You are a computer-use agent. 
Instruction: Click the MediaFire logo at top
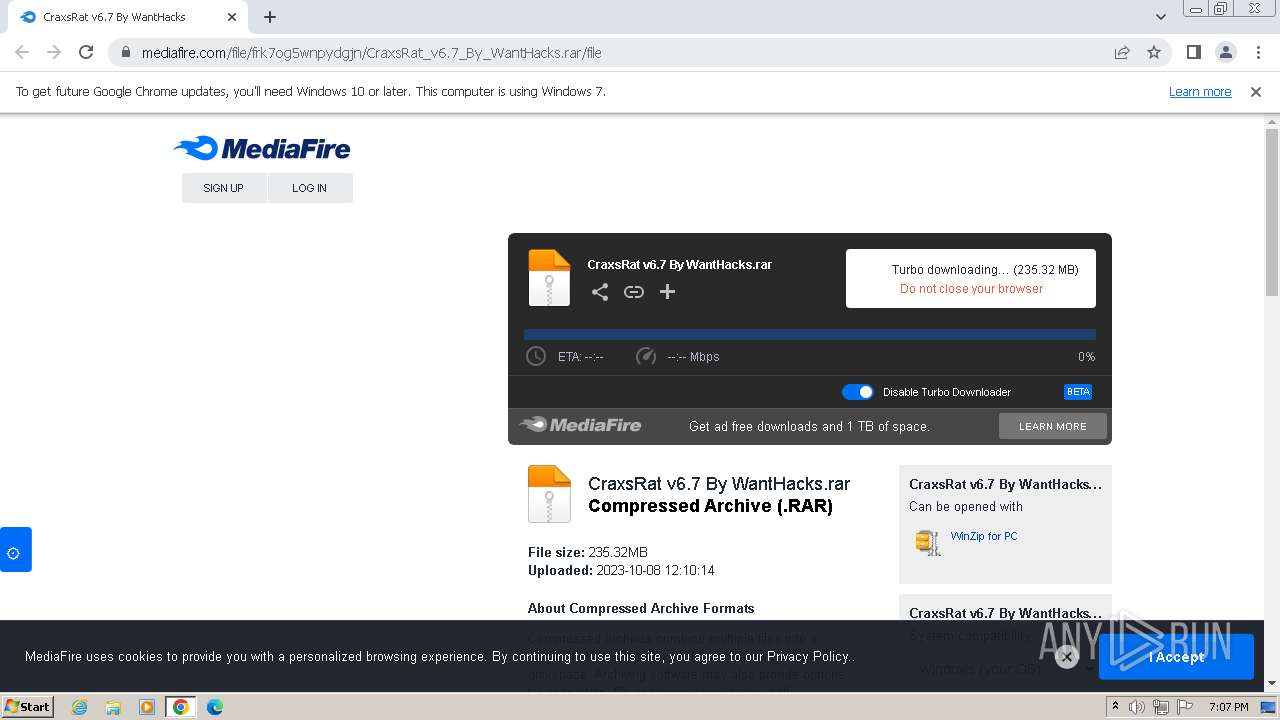(262, 149)
